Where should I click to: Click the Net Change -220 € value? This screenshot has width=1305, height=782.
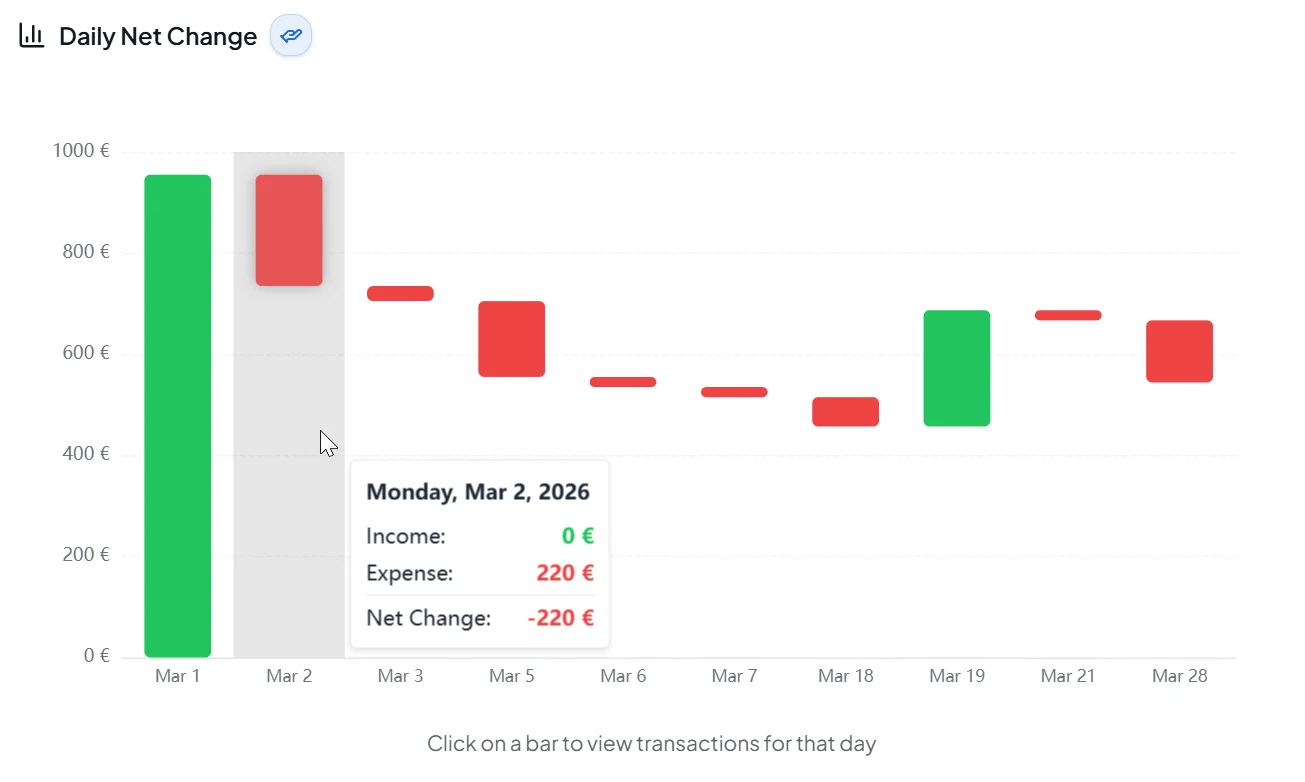coord(559,617)
